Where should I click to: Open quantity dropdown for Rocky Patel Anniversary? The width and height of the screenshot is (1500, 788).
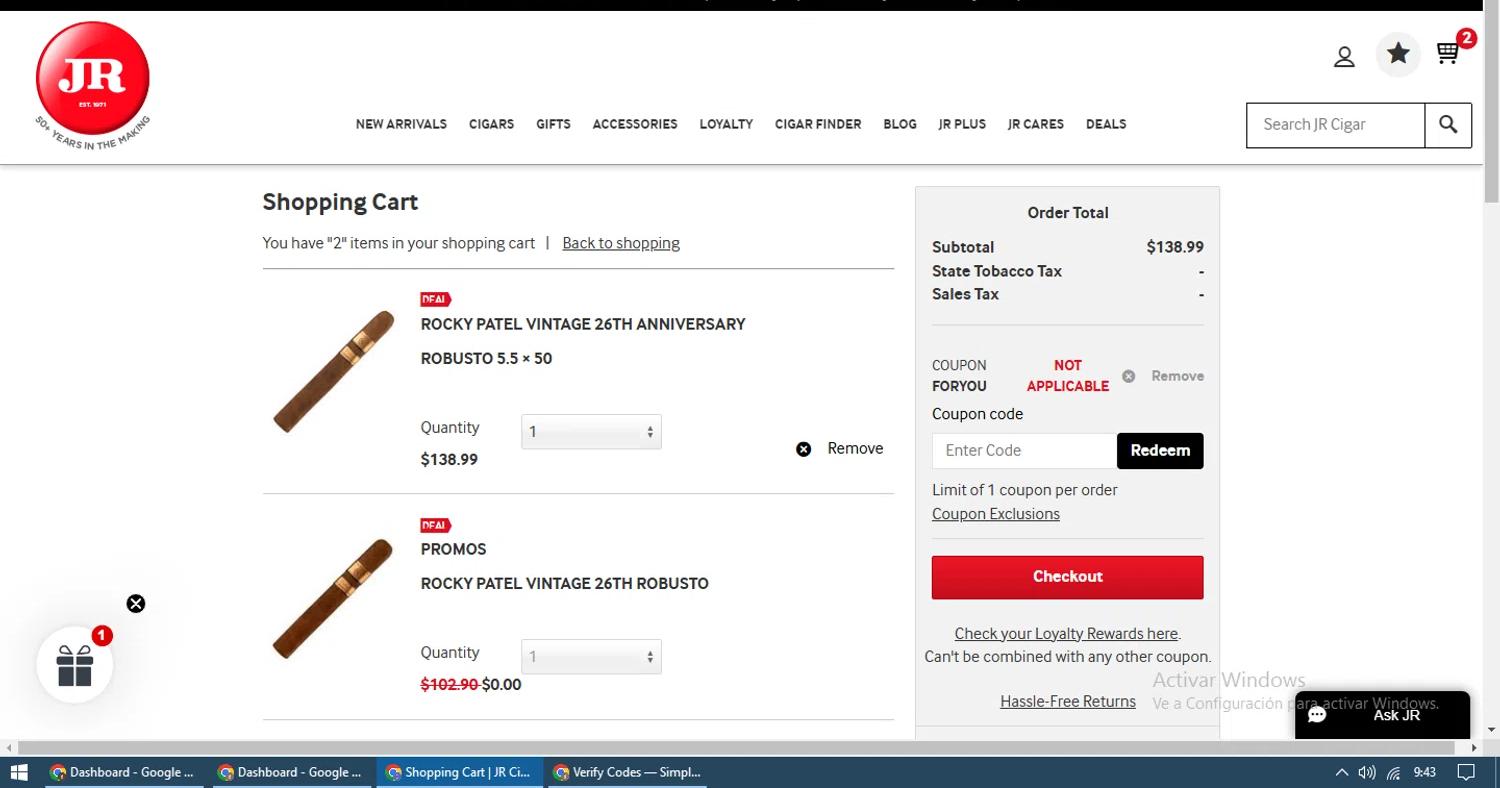tap(591, 432)
